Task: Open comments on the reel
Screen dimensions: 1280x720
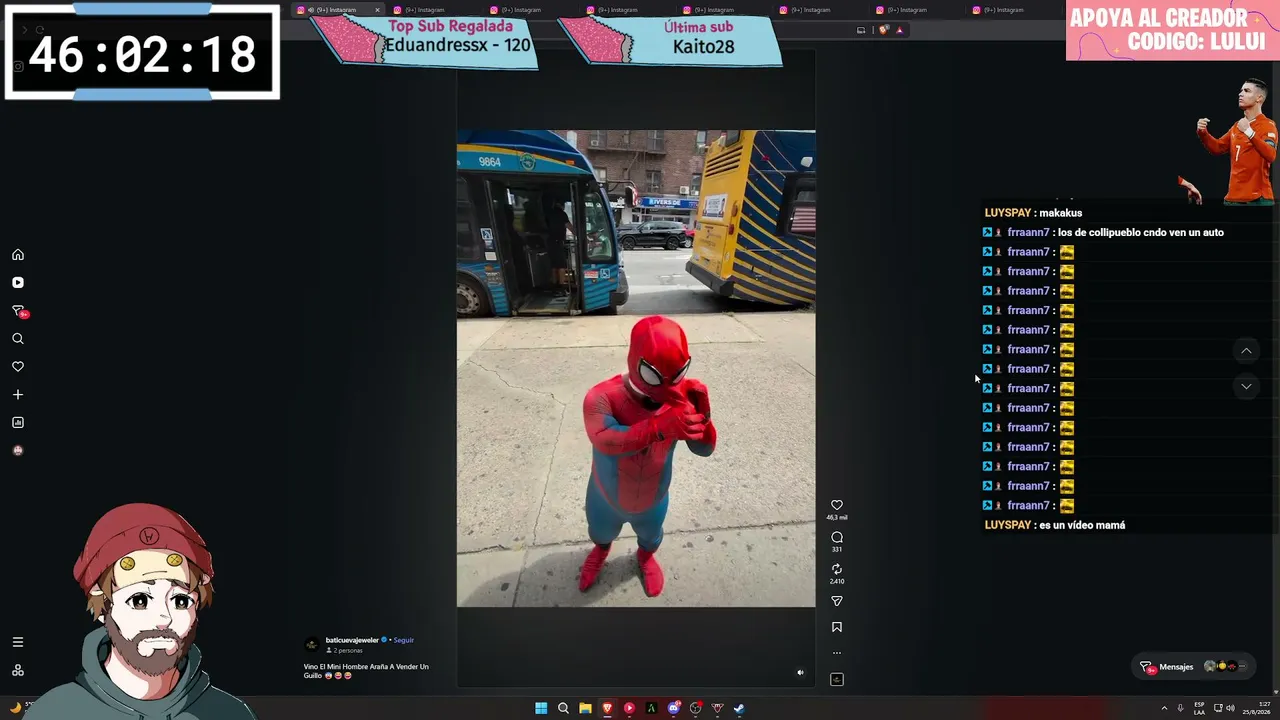Action: [x=837, y=537]
